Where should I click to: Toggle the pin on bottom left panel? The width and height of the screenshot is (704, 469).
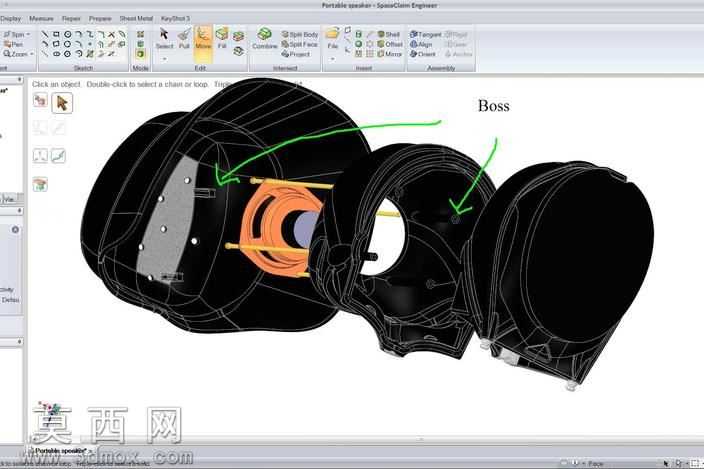point(19,342)
